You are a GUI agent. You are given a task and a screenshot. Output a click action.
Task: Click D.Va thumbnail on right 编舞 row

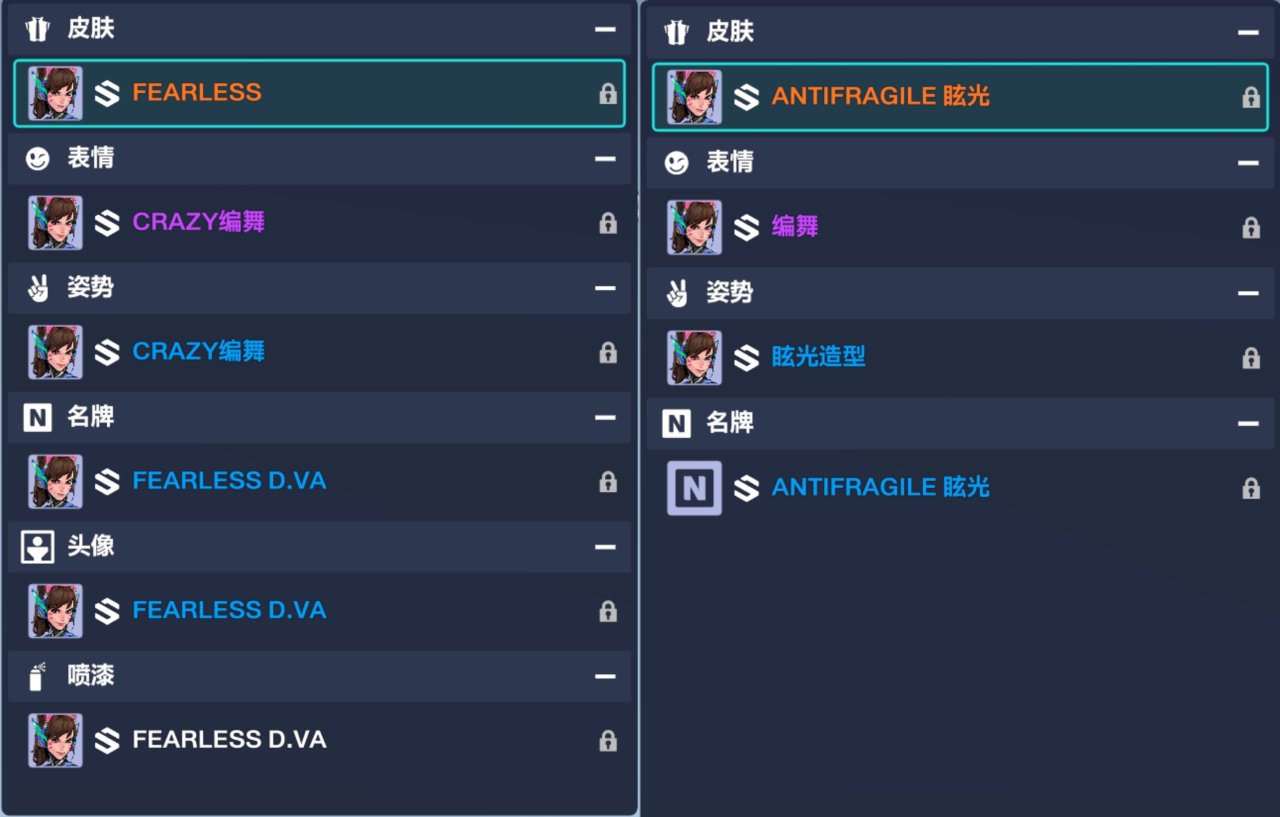[x=694, y=228]
